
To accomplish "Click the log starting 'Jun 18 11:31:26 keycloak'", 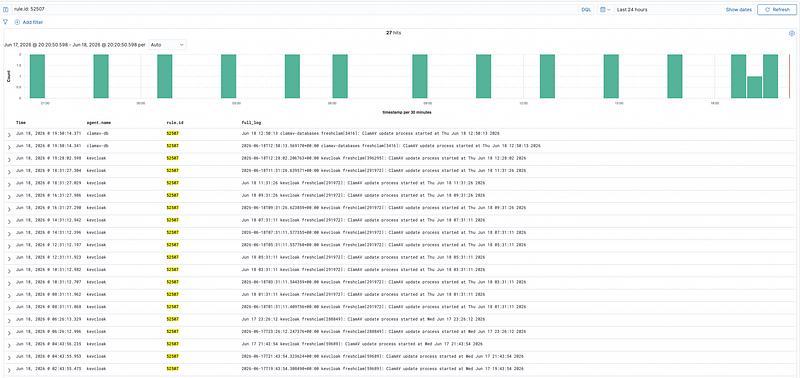I will (363, 183).
